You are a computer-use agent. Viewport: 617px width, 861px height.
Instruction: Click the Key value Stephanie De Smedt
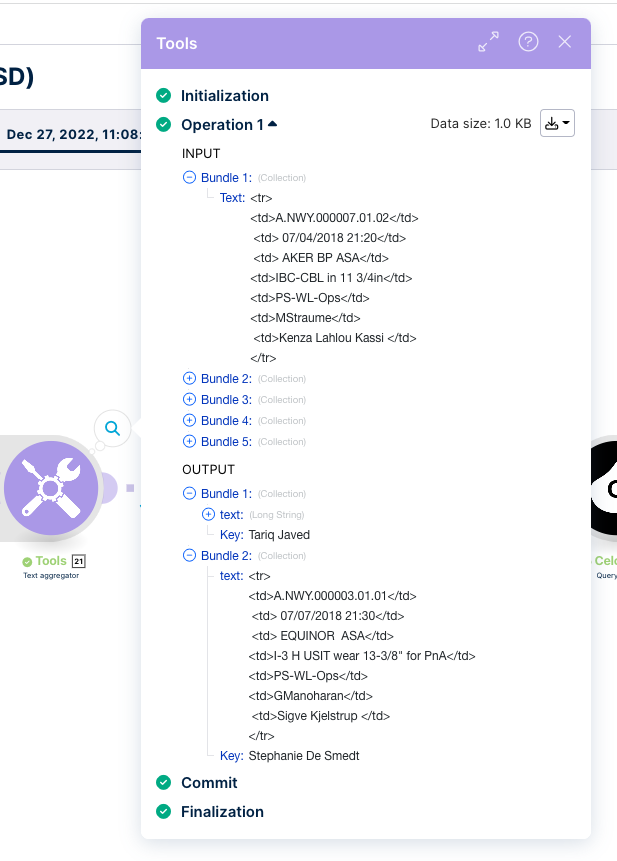(x=304, y=756)
